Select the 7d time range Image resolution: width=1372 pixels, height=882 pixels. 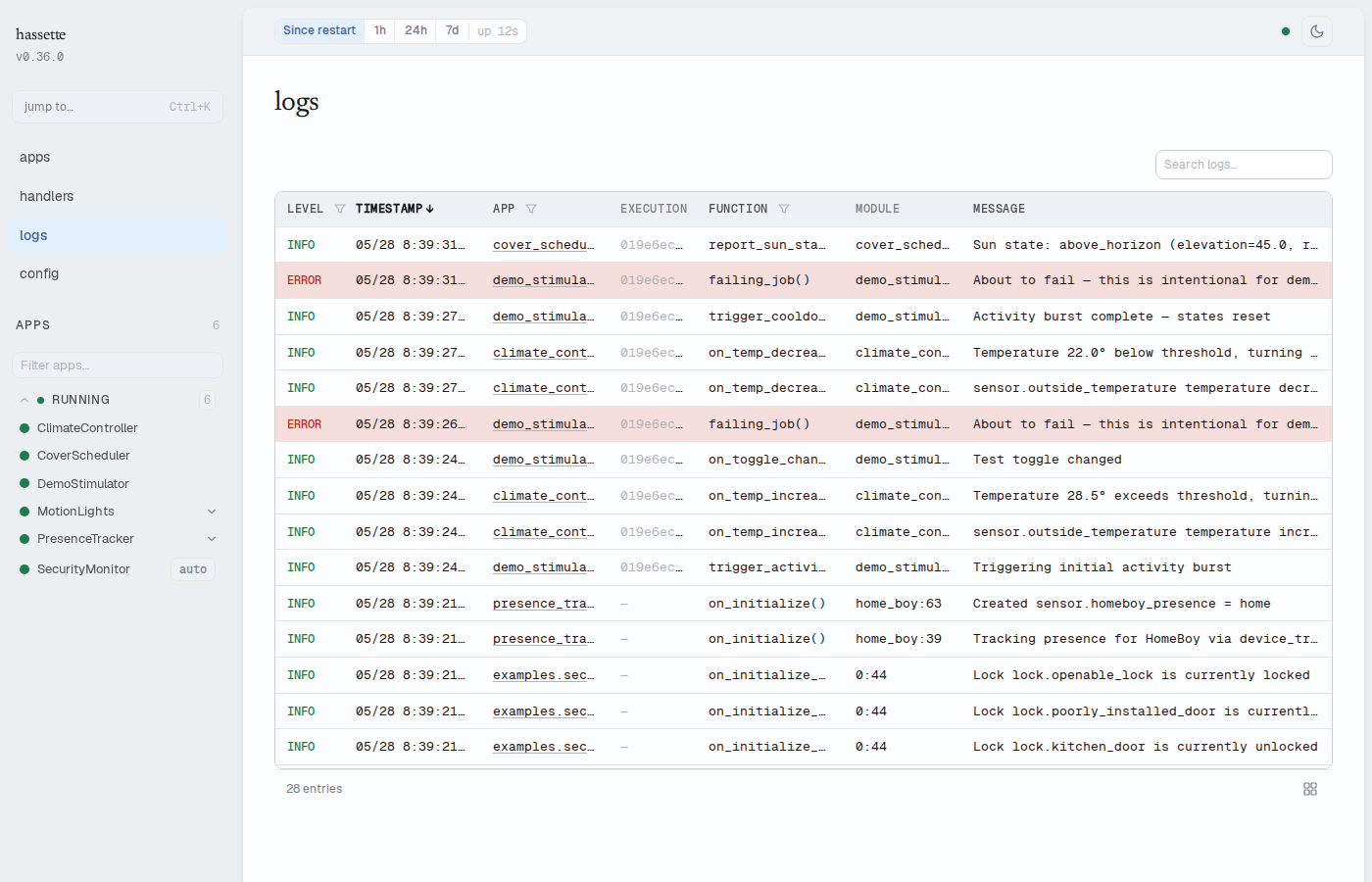[x=452, y=31]
